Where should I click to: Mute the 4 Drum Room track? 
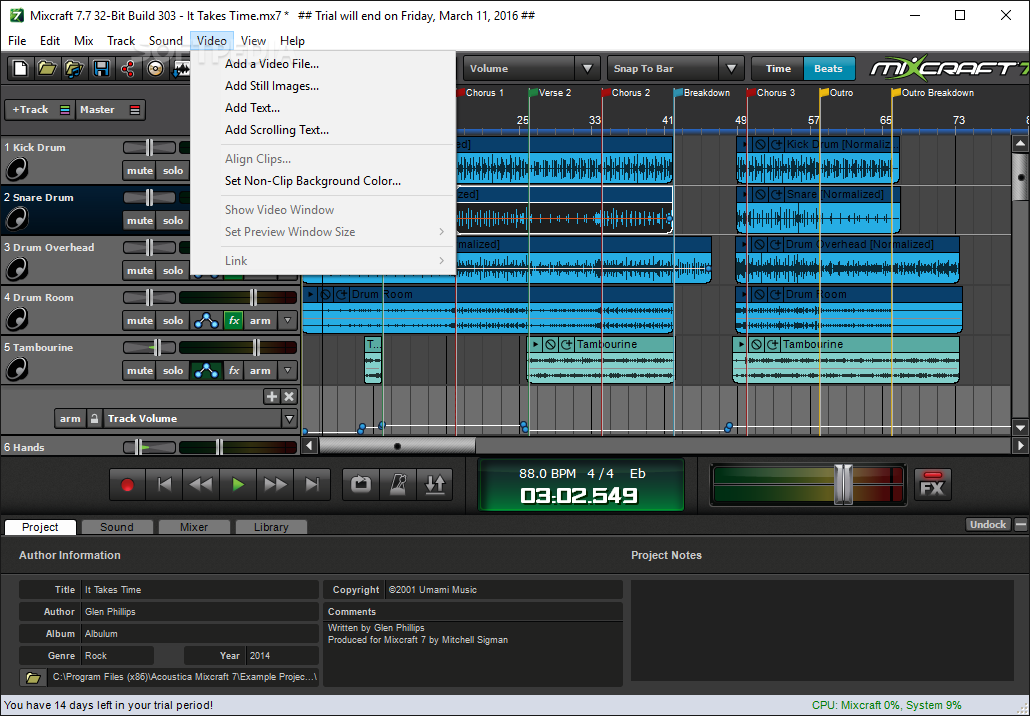coord(140,321)
